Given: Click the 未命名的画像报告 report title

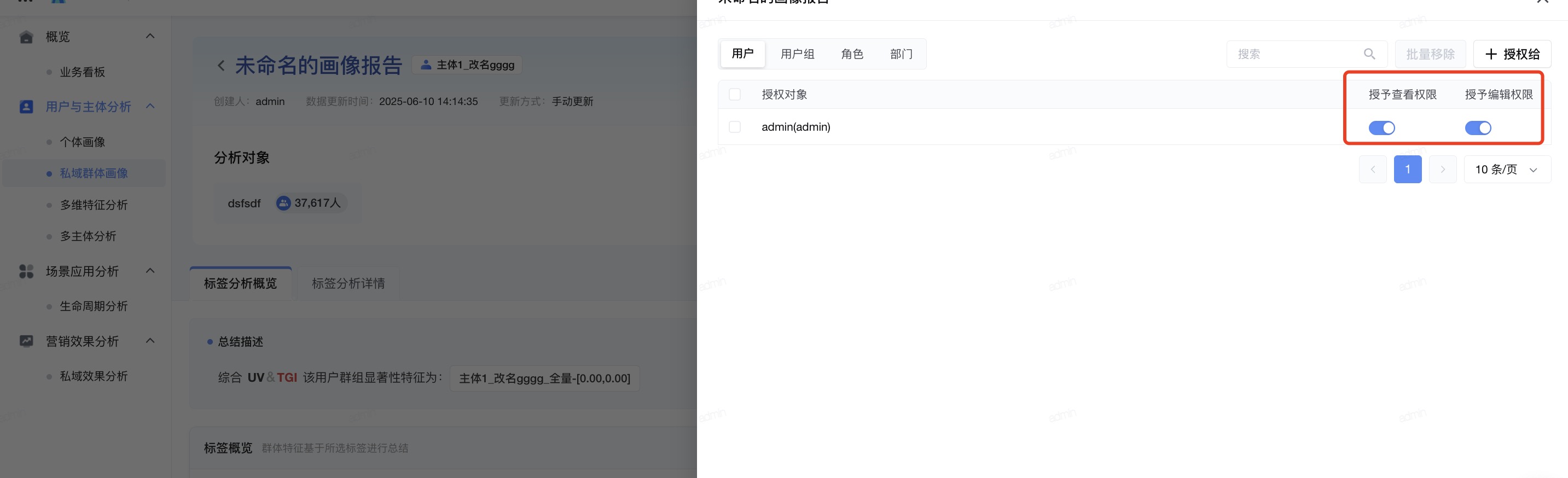Looking at the screenshot, I should click(318, 66).
